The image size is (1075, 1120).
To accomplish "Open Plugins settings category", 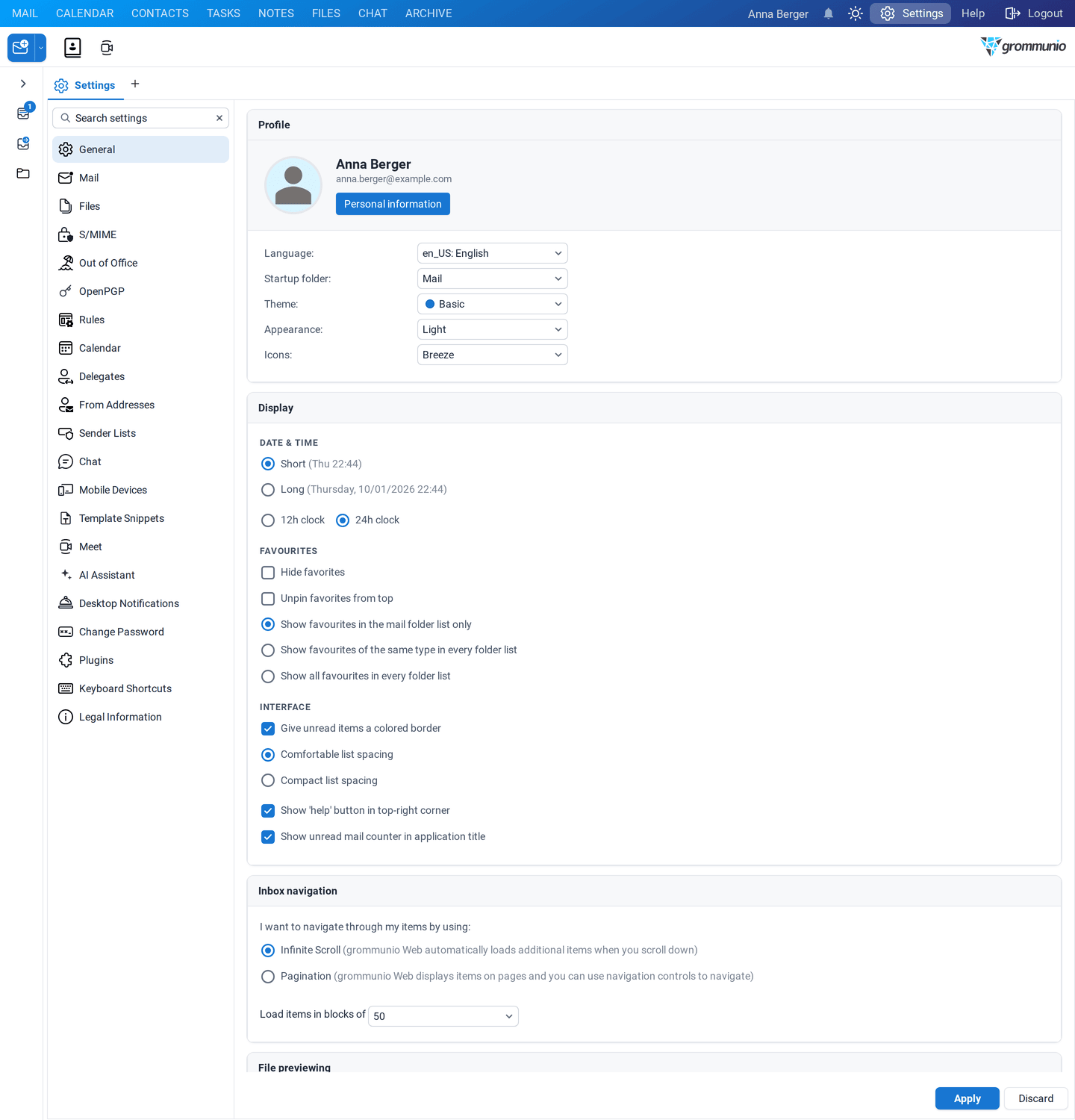I will pos(140,660).
